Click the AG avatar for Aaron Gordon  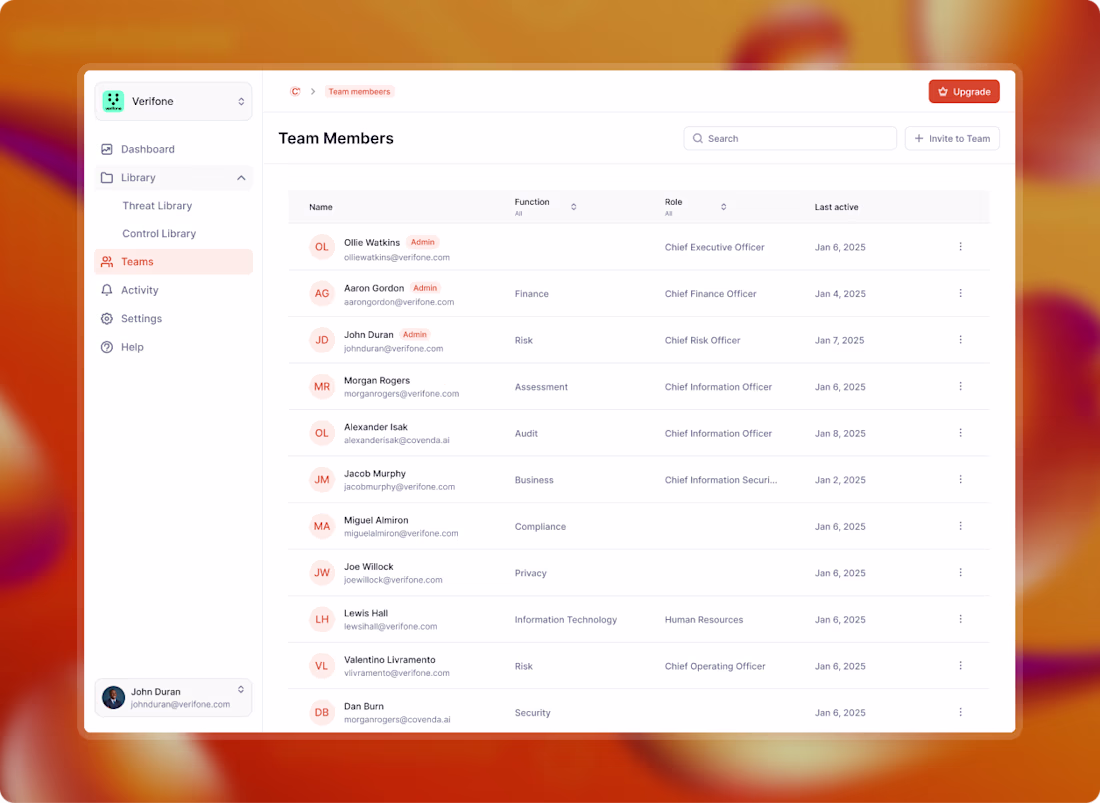[322, 293]
